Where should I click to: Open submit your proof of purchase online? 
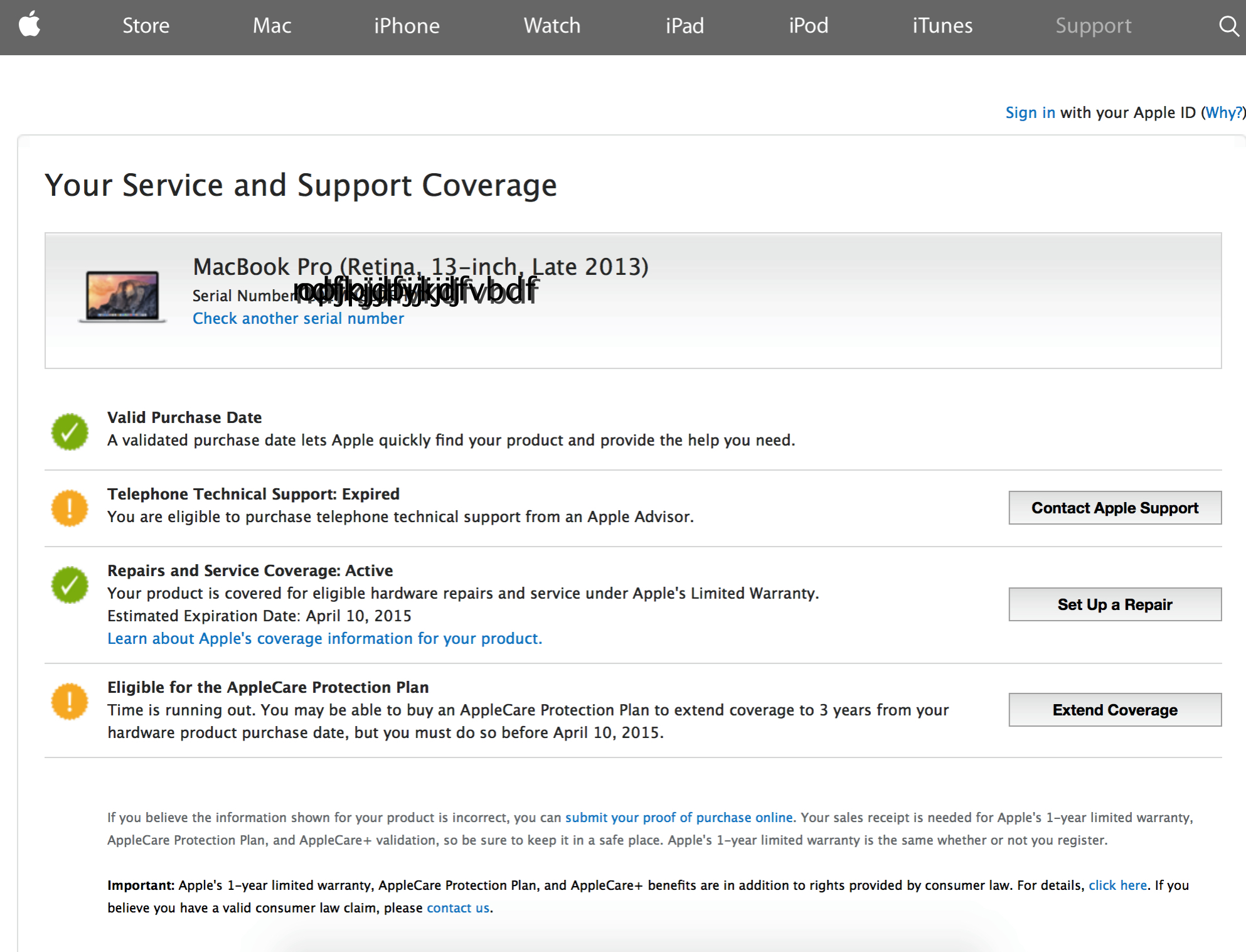679,817
